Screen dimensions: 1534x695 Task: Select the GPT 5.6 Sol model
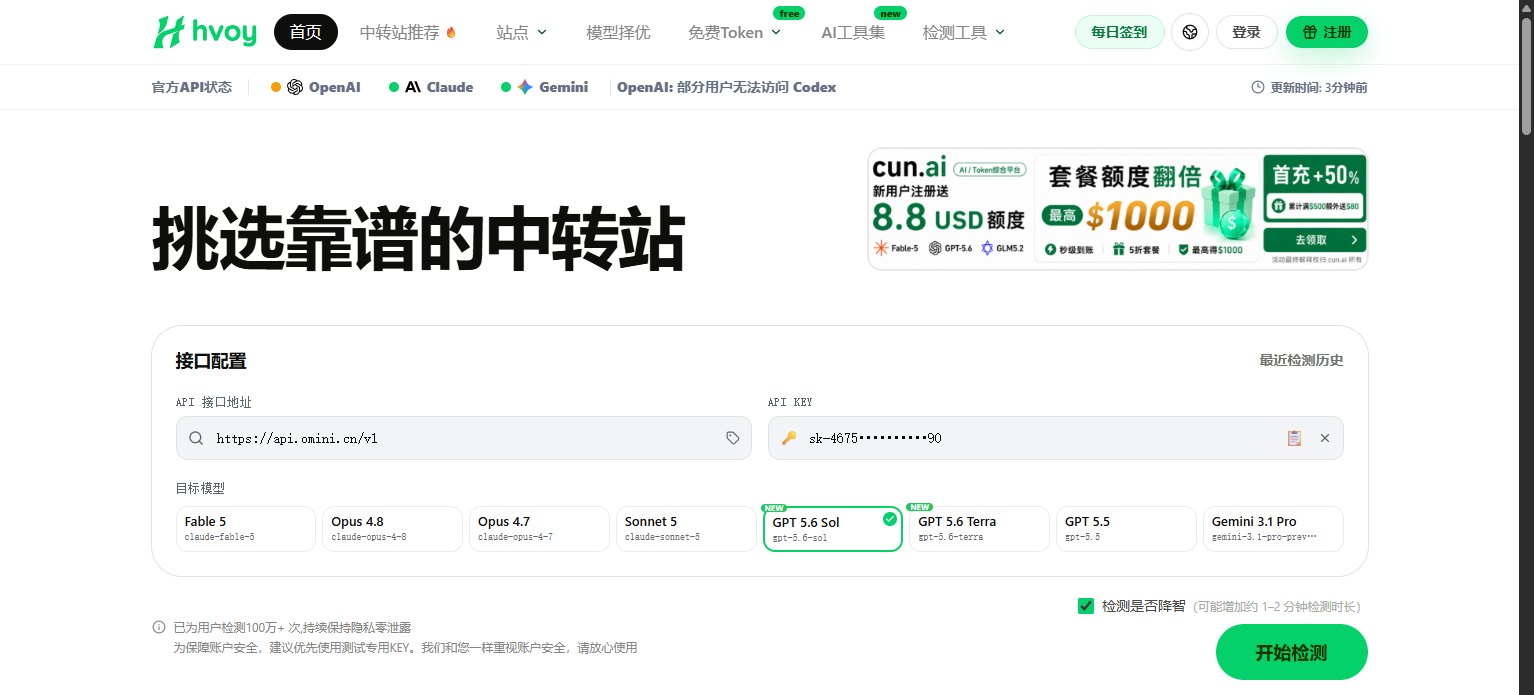(832, 529)
